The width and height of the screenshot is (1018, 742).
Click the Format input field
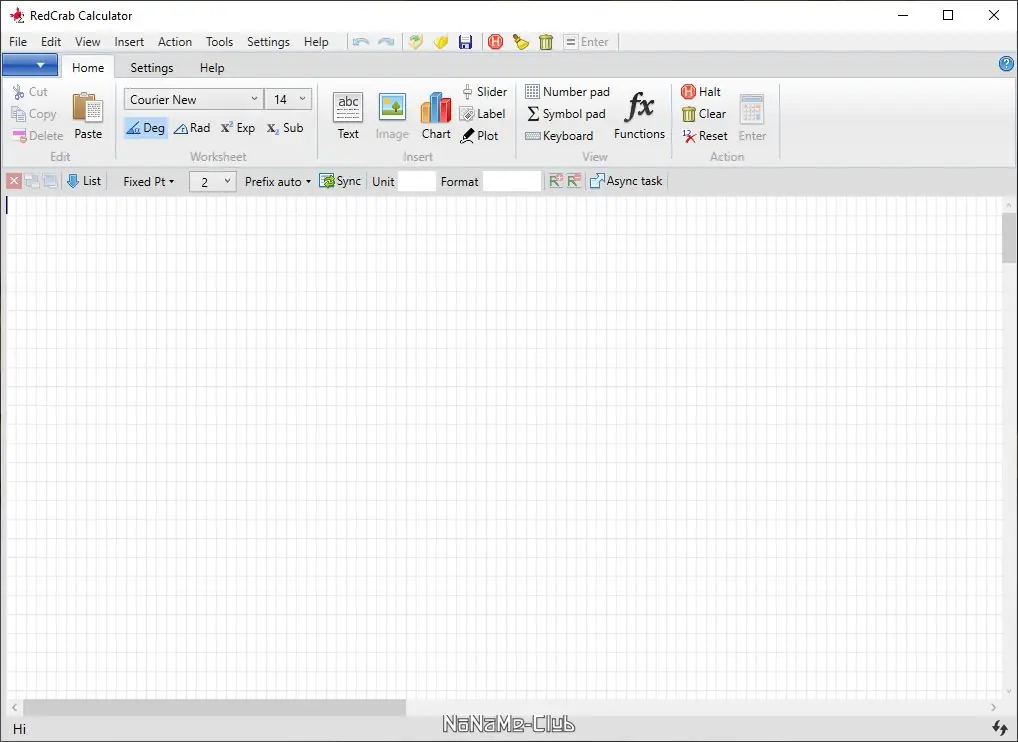(512, 182)
